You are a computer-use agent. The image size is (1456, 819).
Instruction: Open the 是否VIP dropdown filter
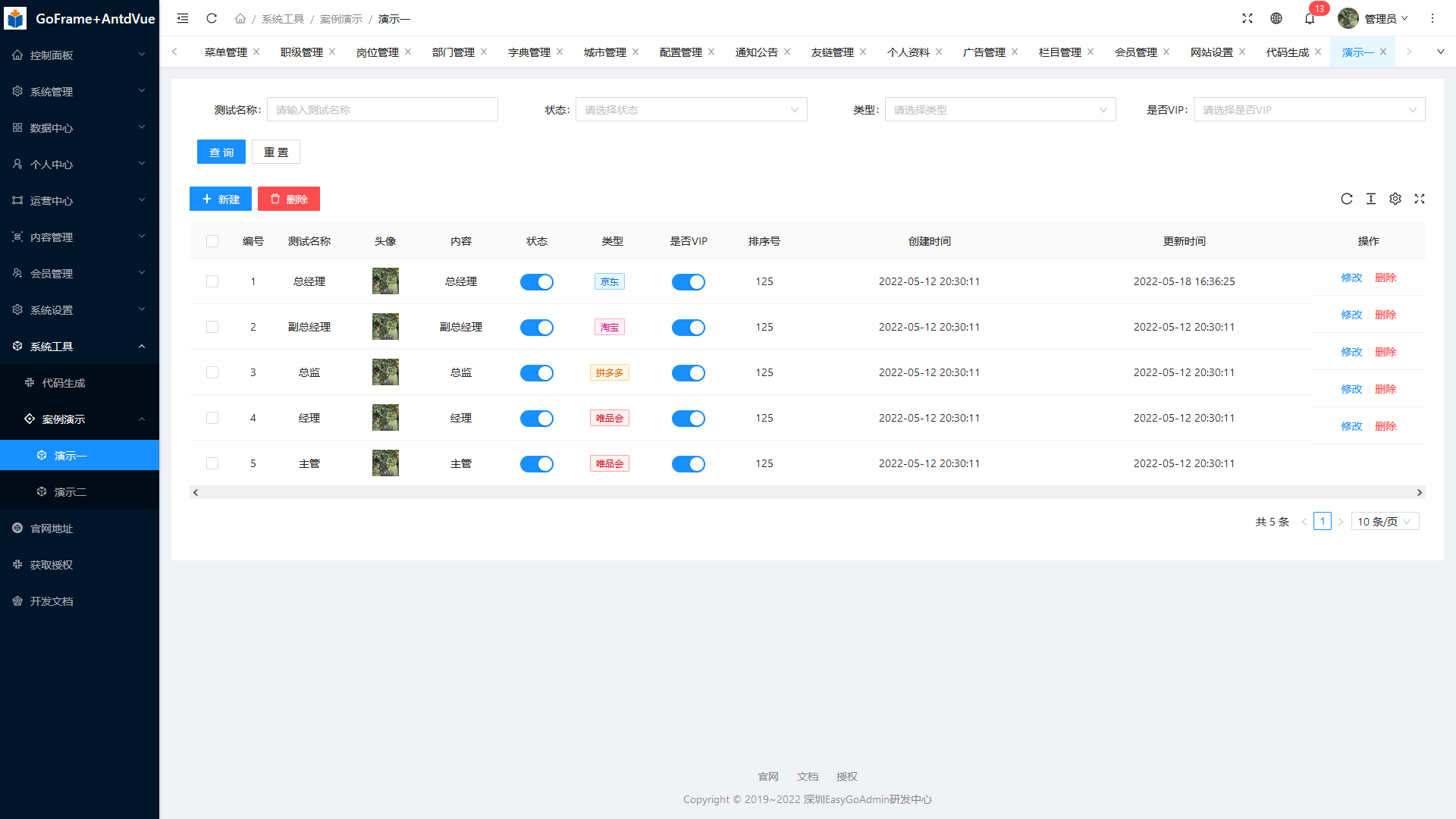pyautogui.click(x=1309, y=110)
